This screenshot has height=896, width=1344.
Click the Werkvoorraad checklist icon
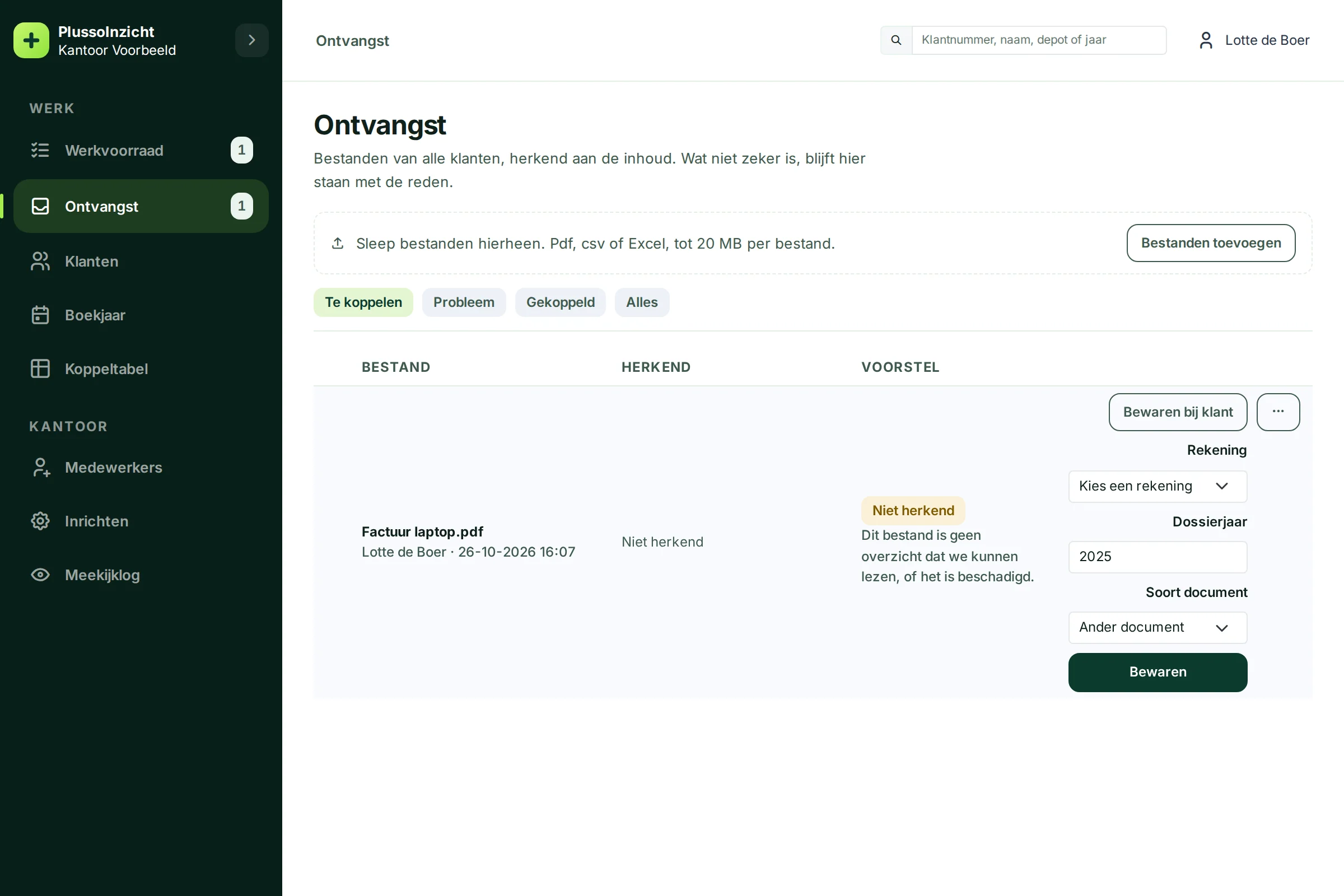(40, 150)
